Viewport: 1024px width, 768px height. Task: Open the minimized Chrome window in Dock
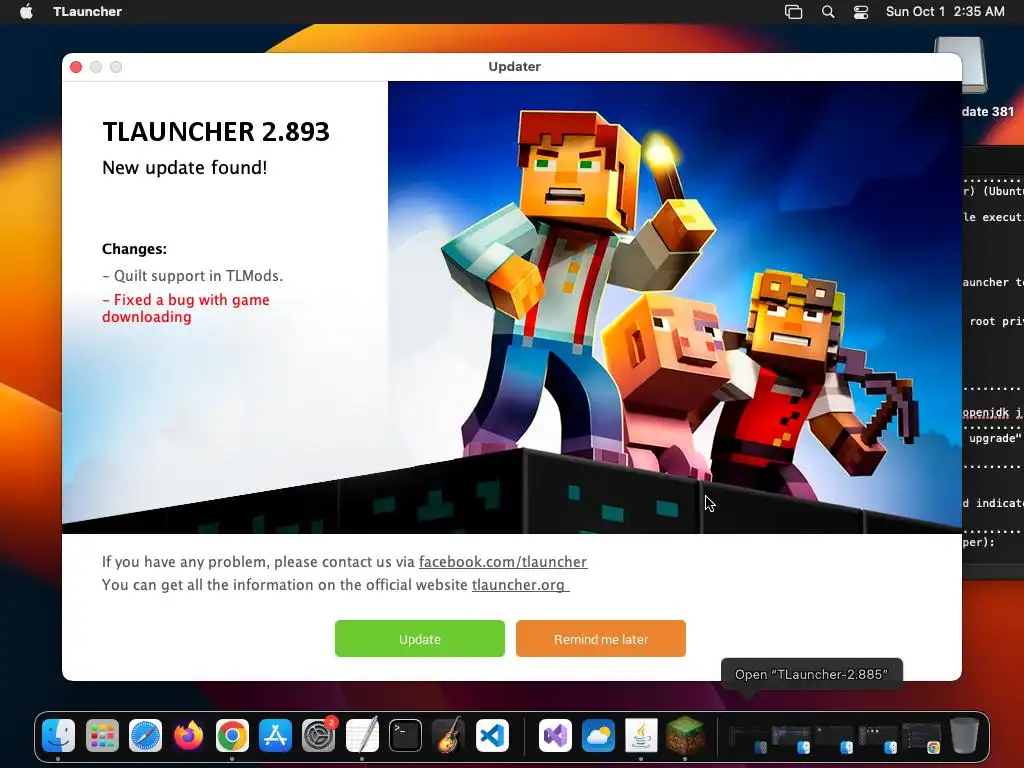tap(921, 738)
